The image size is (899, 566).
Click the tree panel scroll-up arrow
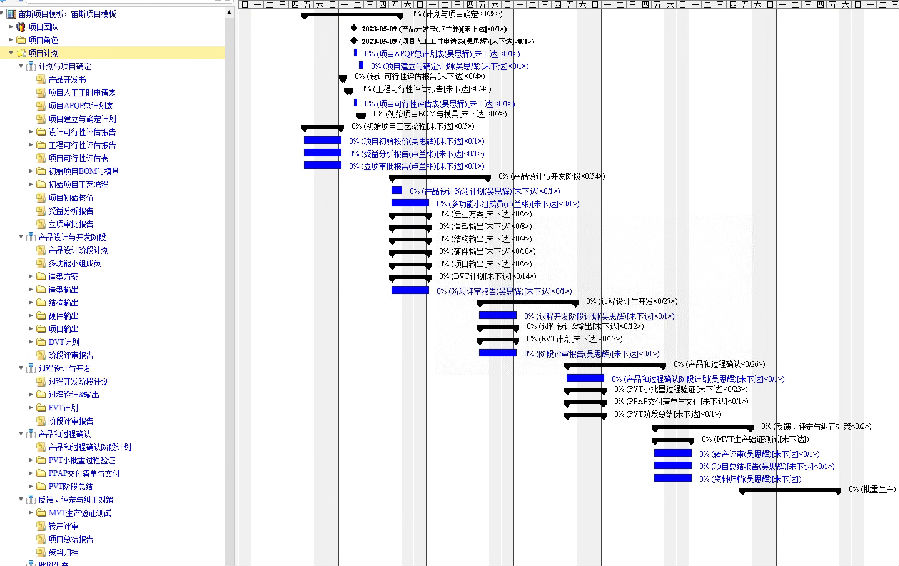(229, 13)
